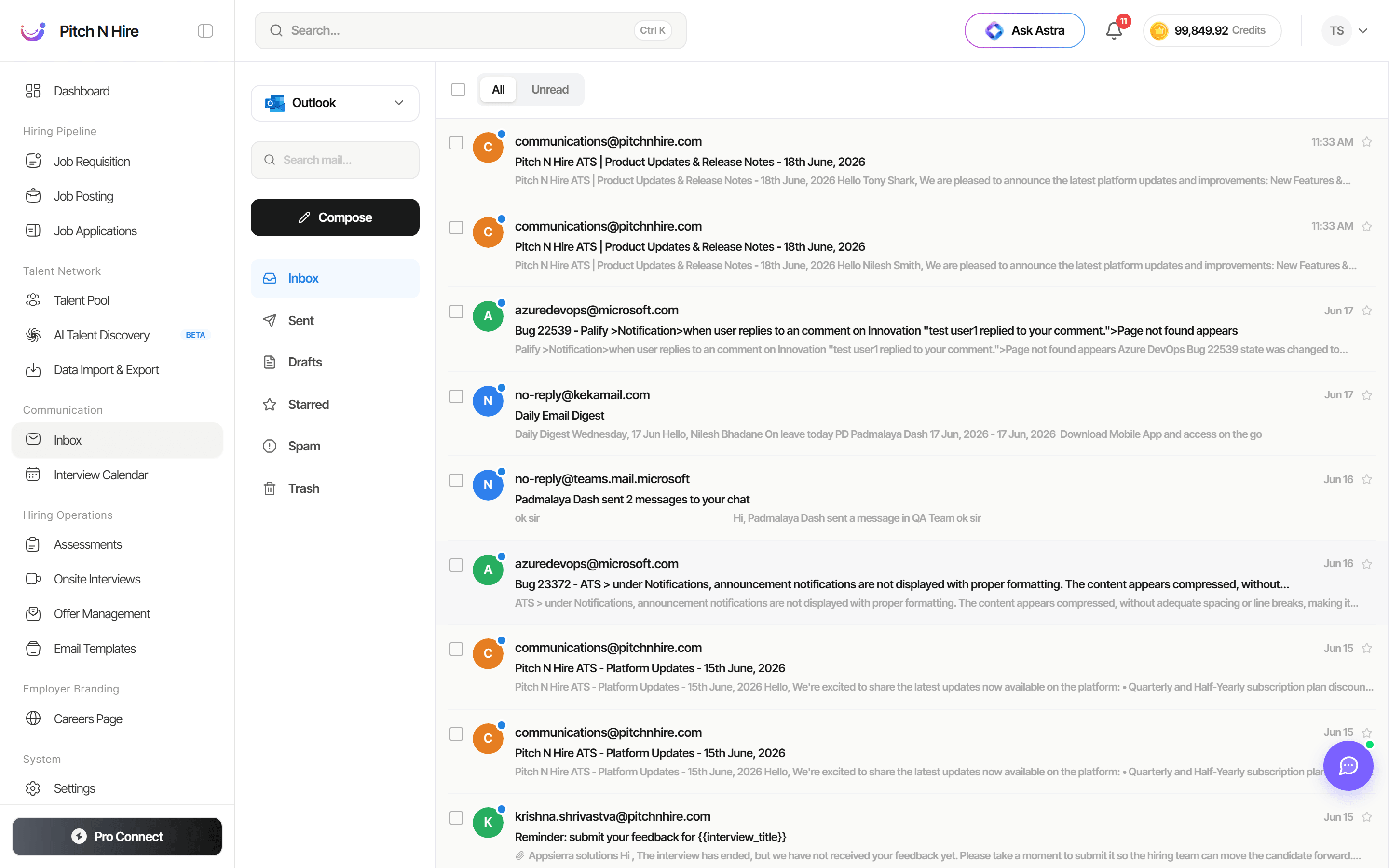The image size is (1389, 868).
Task: Navigate to Talent Pool
Action: coord(117,300)
